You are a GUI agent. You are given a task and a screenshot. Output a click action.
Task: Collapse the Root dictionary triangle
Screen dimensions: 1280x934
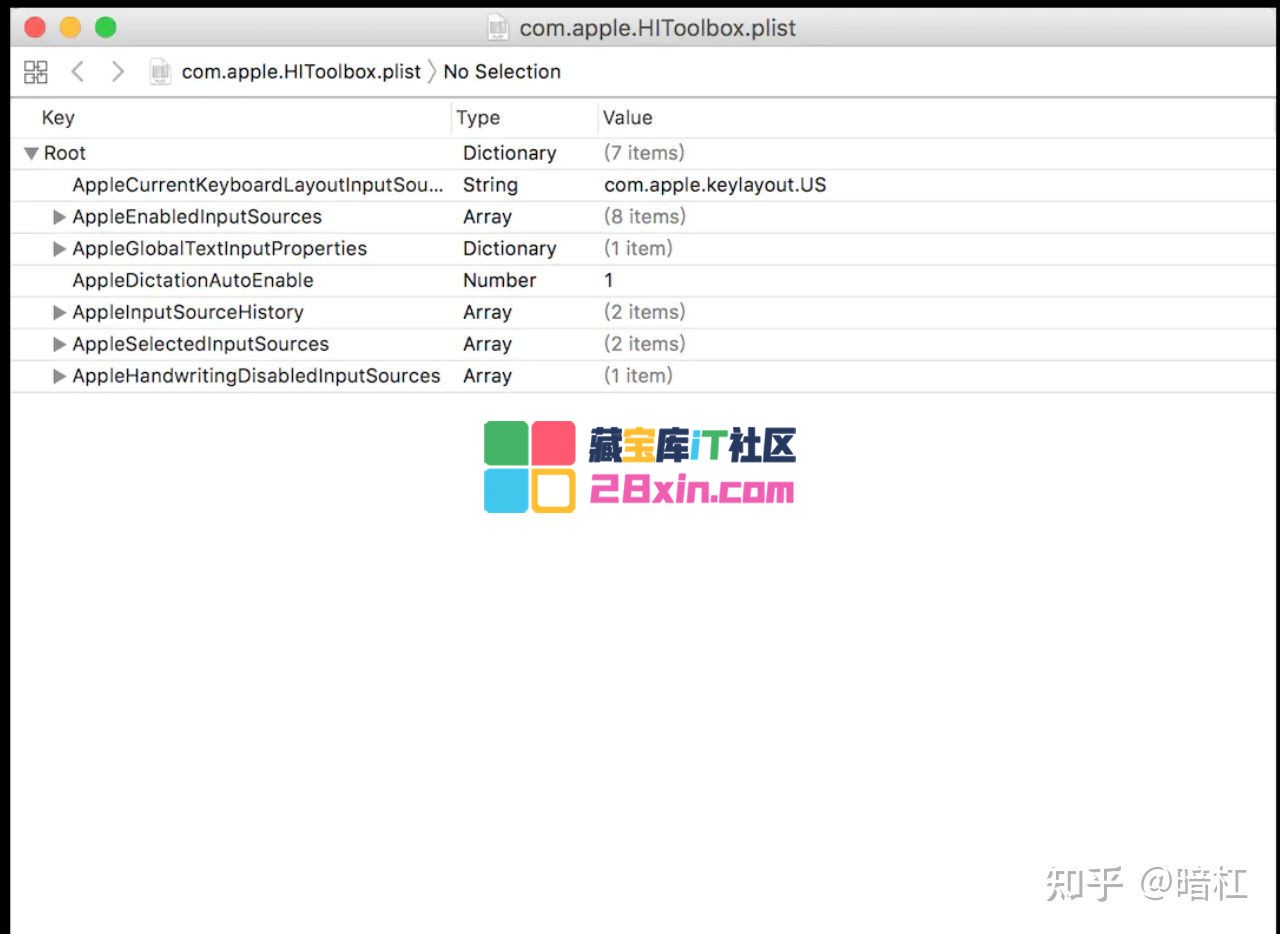tap(31, 153)
